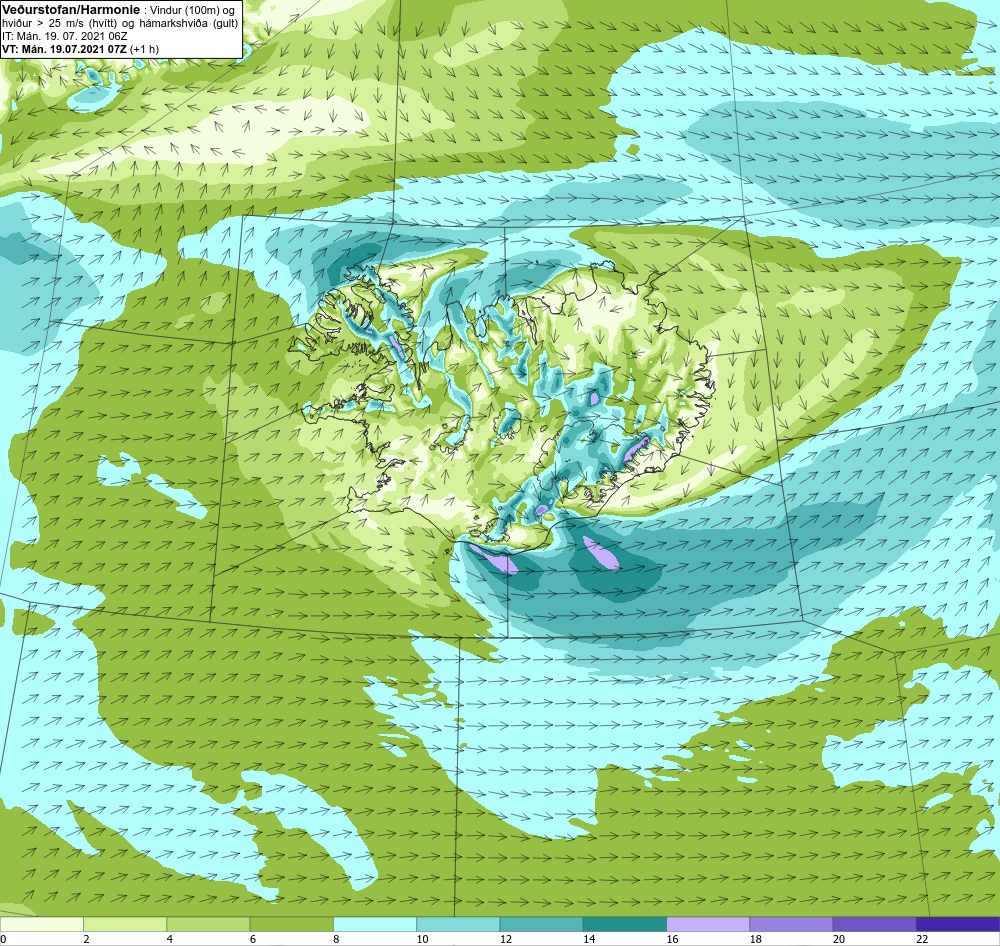Click the pale yellow 0–2 m/s legend swatch
1000x946 pixels.
(41, 924)
